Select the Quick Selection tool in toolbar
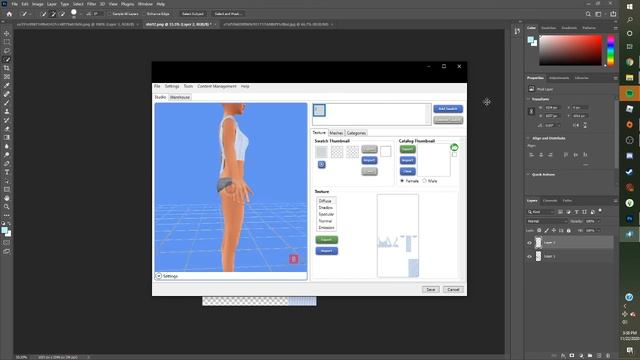Viewport: 640px width, 360px height. click(x=7, y=60)
